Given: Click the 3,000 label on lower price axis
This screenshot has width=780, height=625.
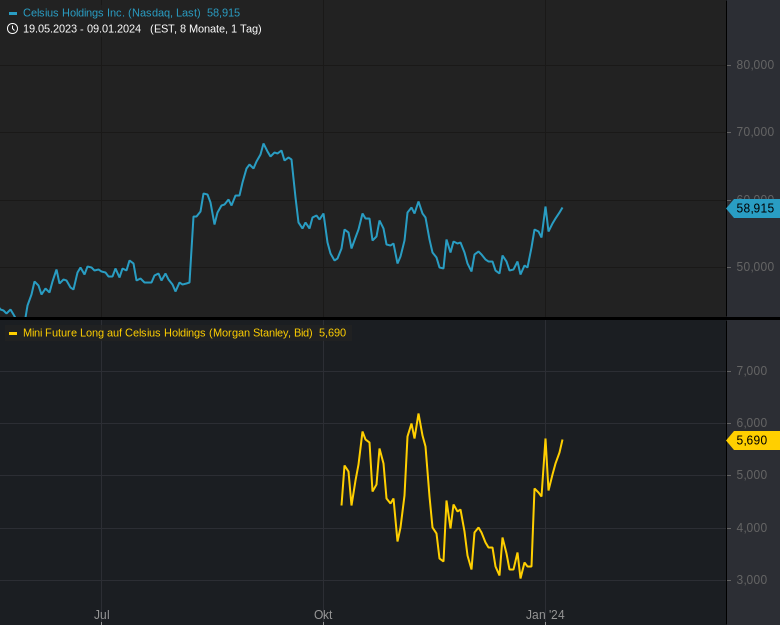Looking at the screenshot, I should (x=751, y=580).
